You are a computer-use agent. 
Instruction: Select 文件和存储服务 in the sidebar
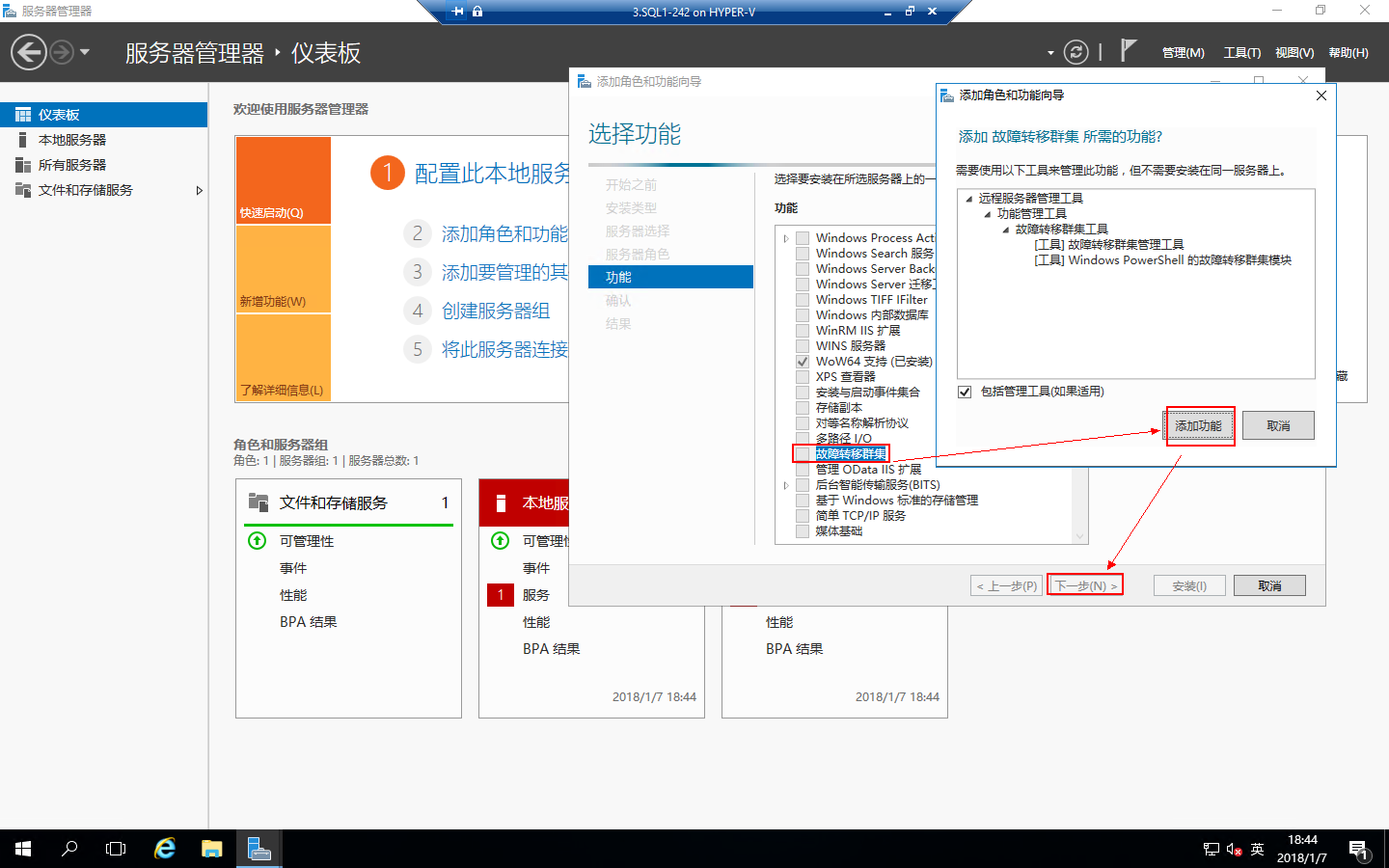coord(103,190)
